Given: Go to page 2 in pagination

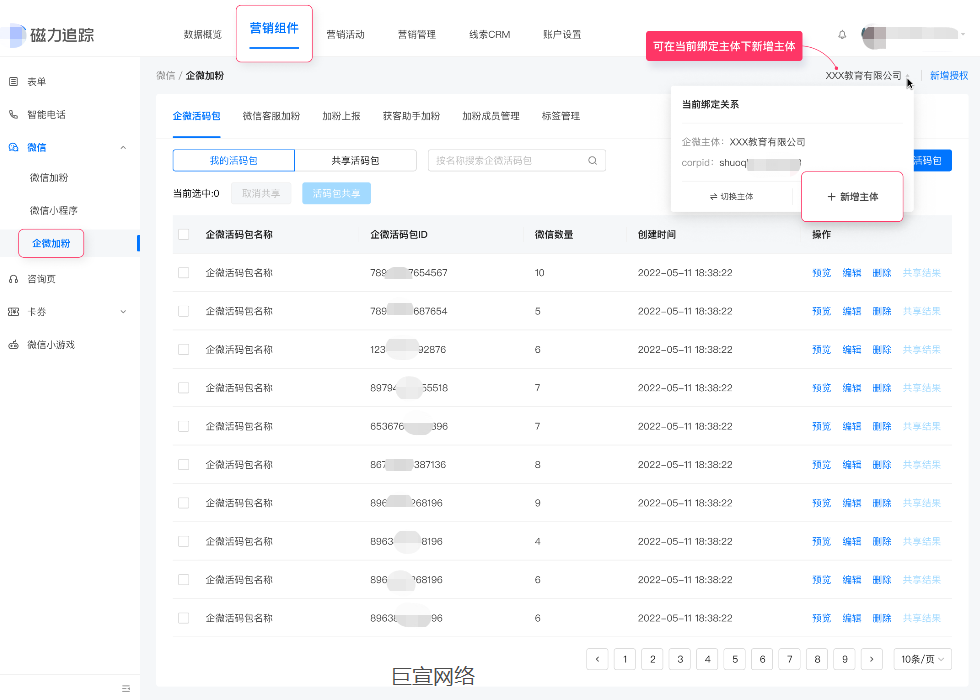Looking at the screenshot, I should [652, 659].
